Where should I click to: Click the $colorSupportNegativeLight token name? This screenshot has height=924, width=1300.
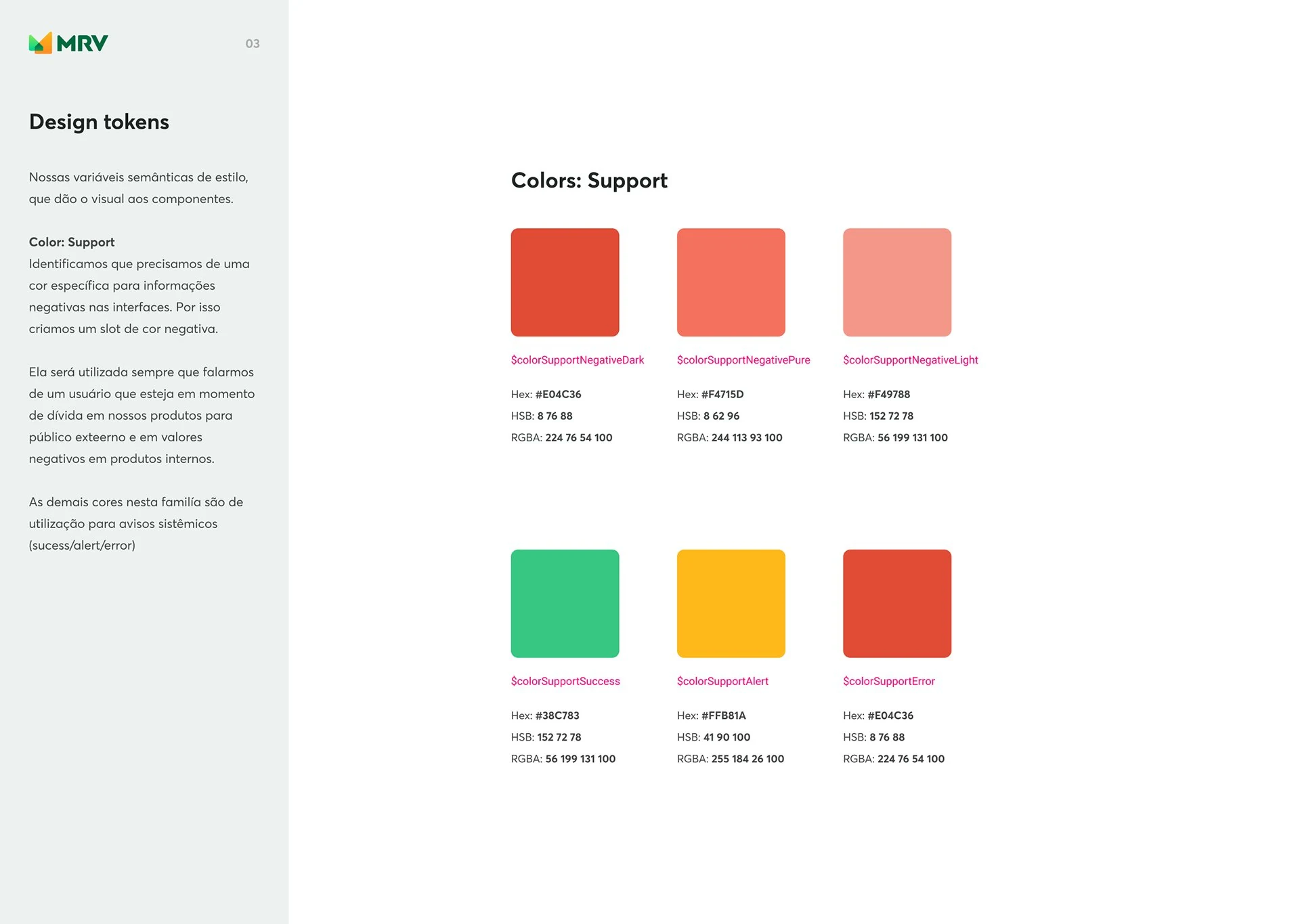910,360
